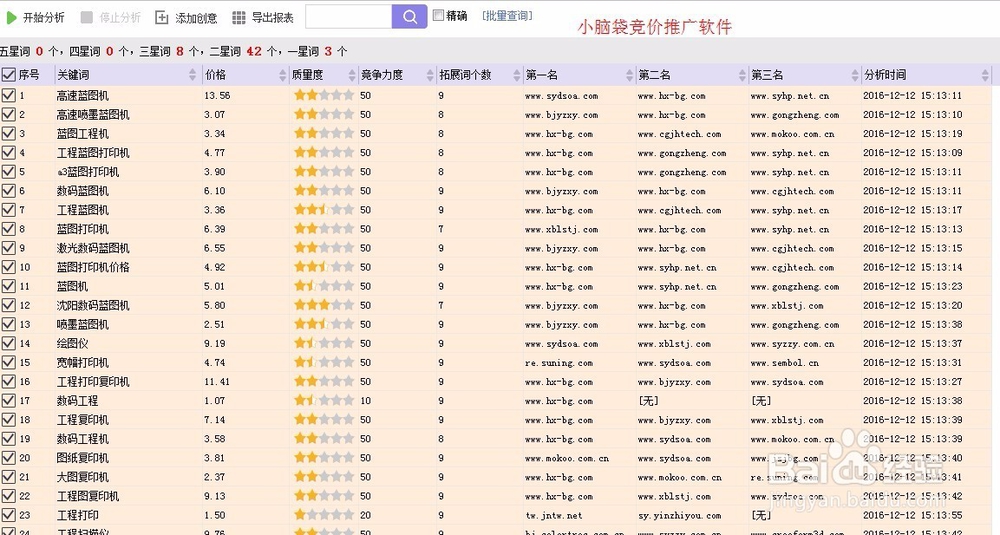Click the 停止分析 button label
Screen dimensions: 1000x535
[x=120, y=18]
